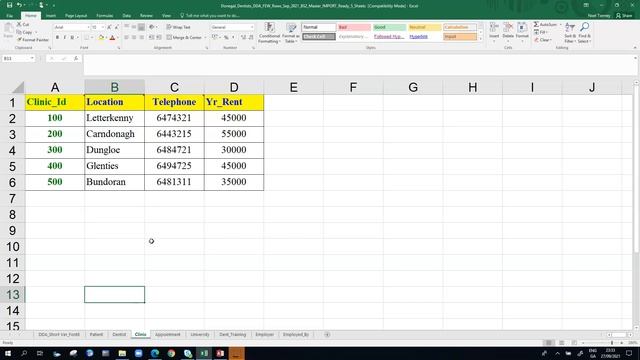Image resolution: width=640 pixels, height=360 pixels.
Task: Apply the Neutral cell style
Action: [424, 27]
